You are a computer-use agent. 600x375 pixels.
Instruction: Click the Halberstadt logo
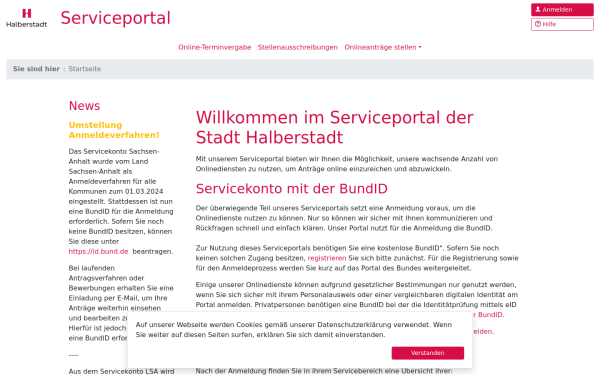26,18
